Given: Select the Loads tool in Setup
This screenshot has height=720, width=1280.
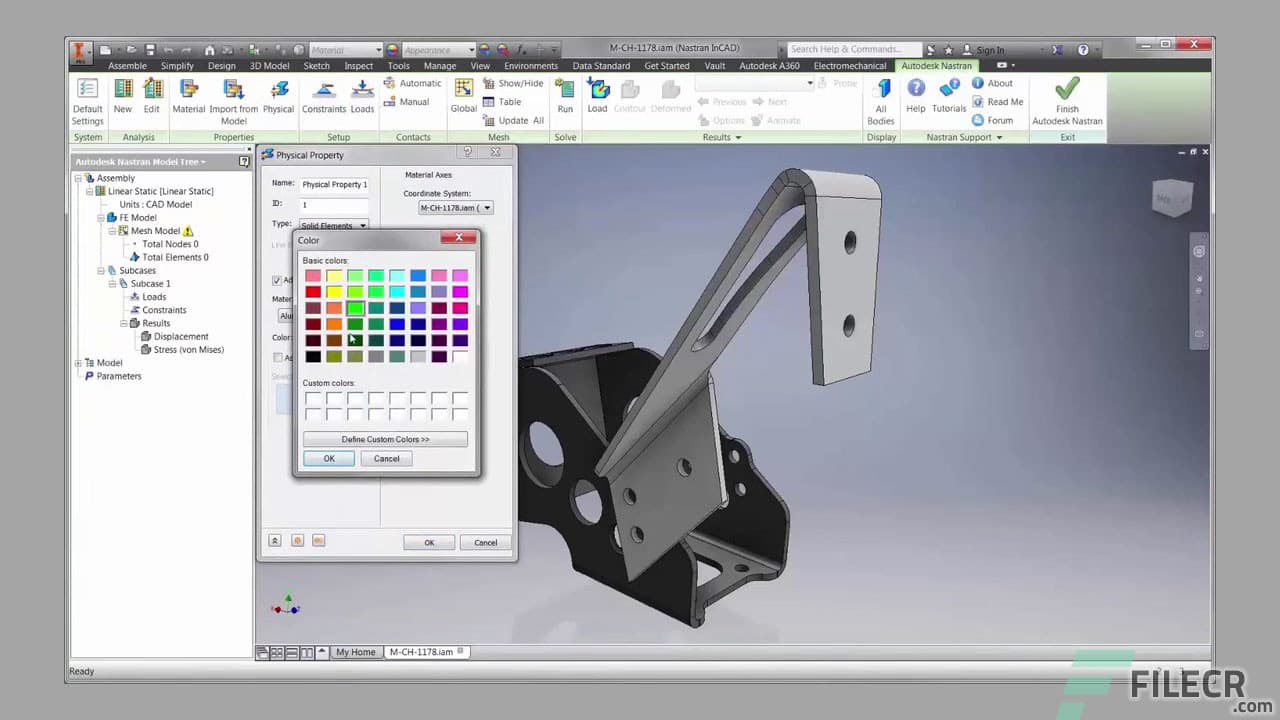Looking at the screenshot, I should pyautogui.click(x=362, y=96).
